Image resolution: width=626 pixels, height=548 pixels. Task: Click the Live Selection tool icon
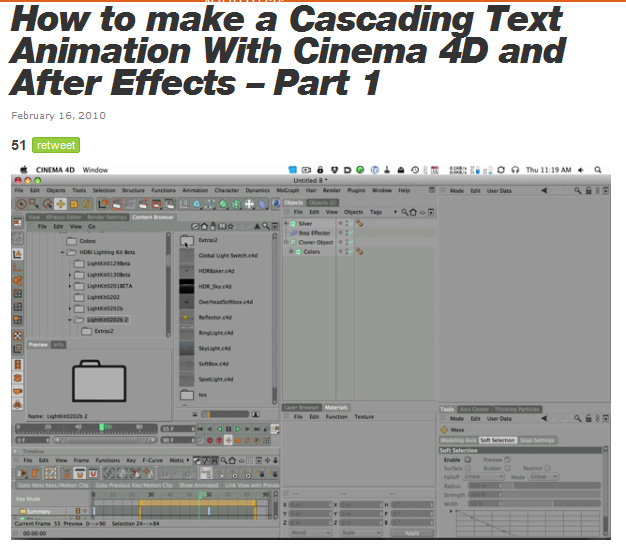tap(22, 204)
